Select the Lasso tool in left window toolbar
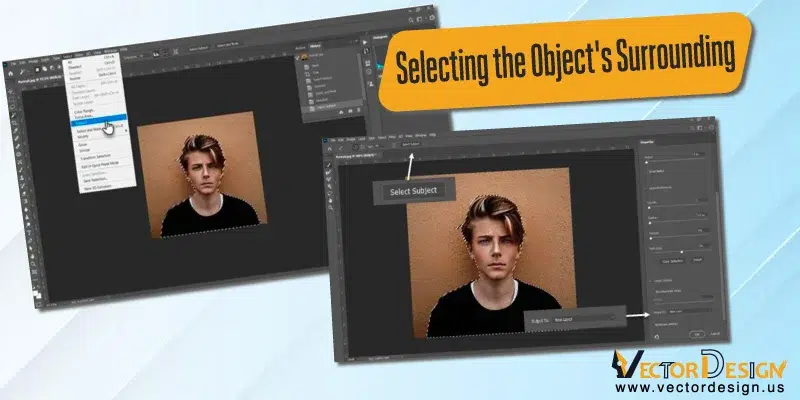This screenshot has width=800, height=400. point(13,107)
